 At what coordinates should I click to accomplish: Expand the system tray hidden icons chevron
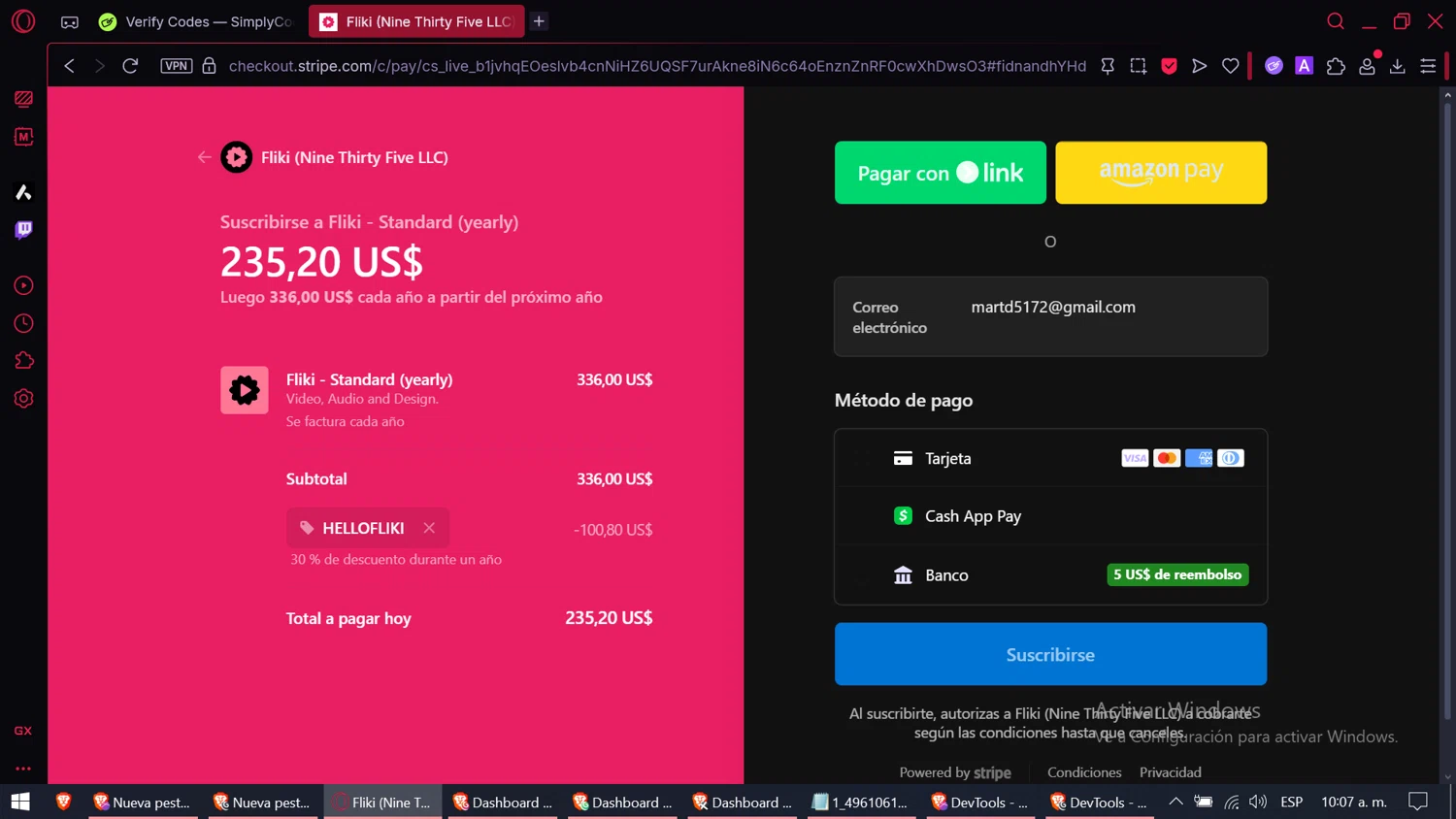(1175, 802)
